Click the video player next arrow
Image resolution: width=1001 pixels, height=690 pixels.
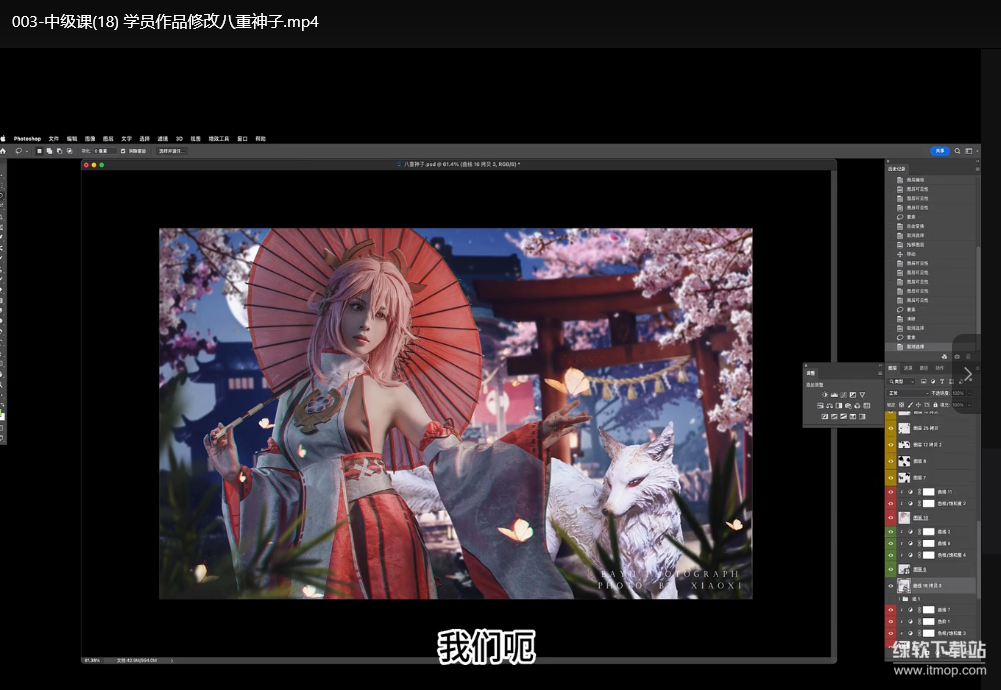coord(967,374)
